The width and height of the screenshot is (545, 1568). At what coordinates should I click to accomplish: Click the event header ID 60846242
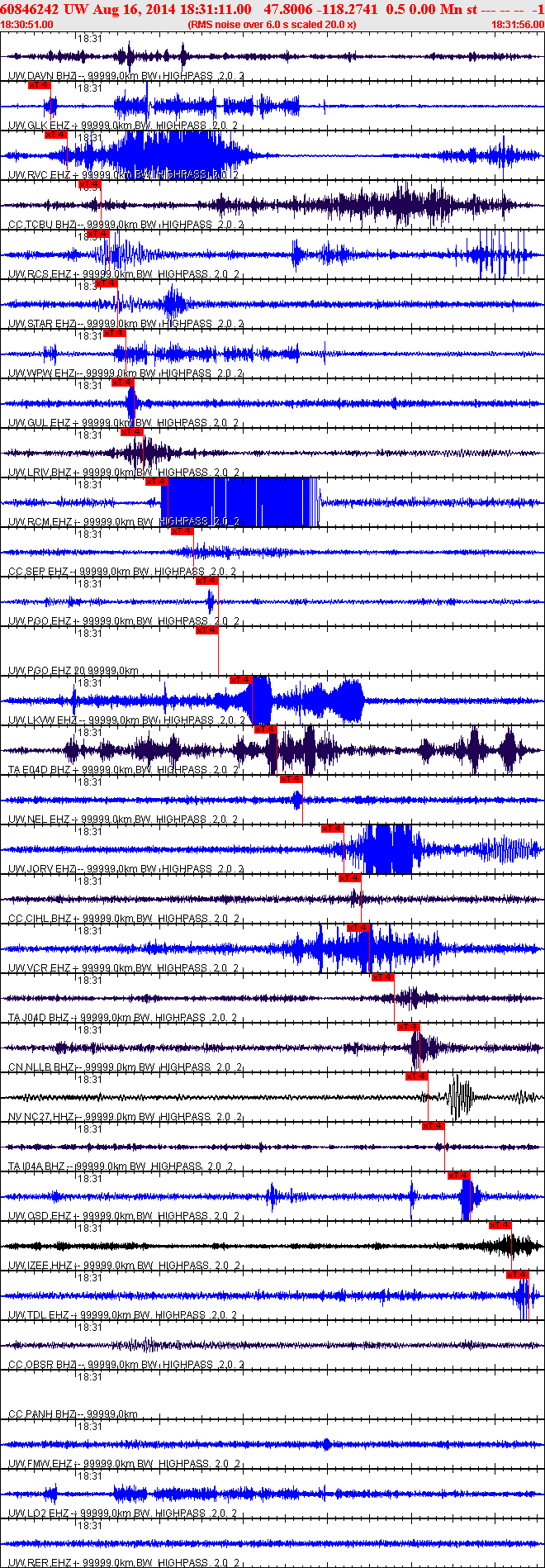click(29, 9)
